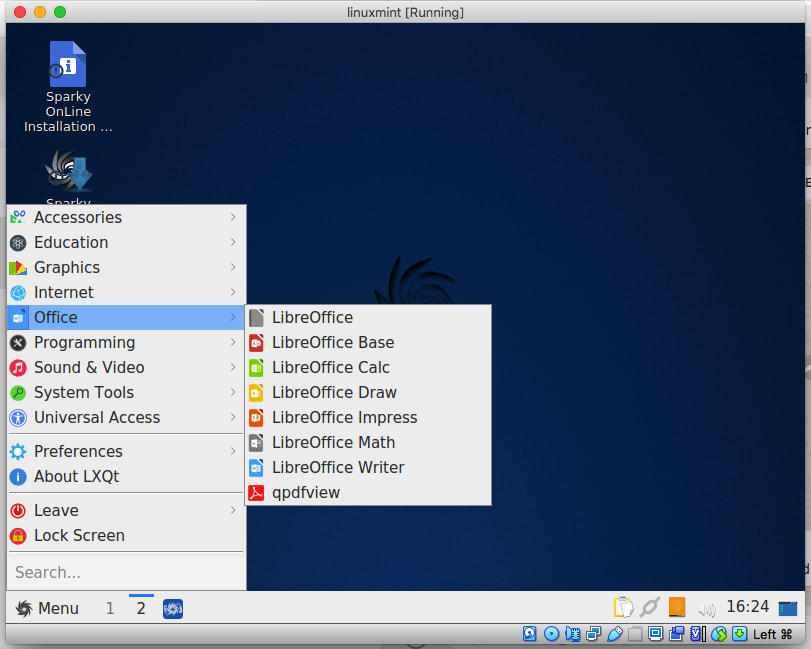Select the highlighted Office menu category
811x649 pixels.
point(126,318)
